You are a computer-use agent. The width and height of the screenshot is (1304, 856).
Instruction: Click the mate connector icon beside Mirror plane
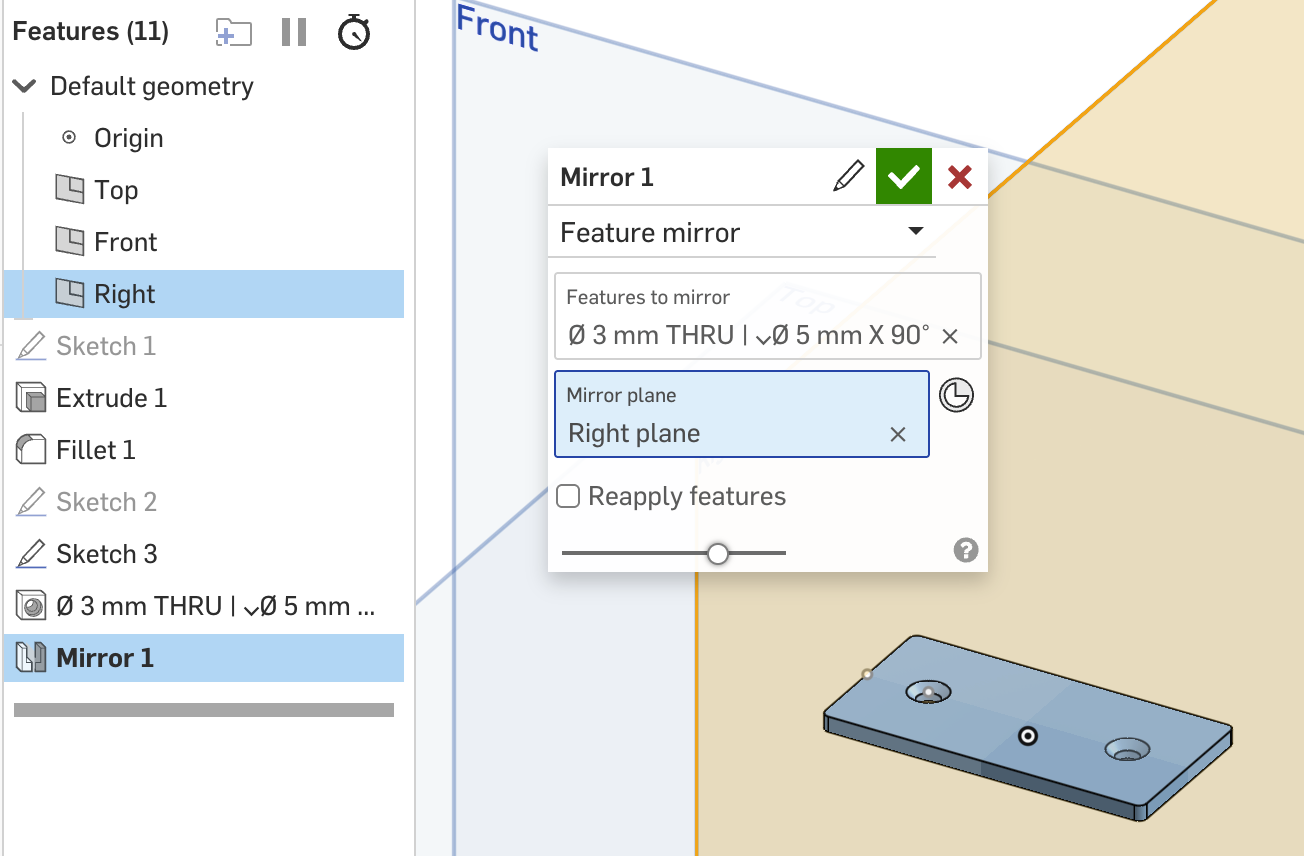(957, 395)
